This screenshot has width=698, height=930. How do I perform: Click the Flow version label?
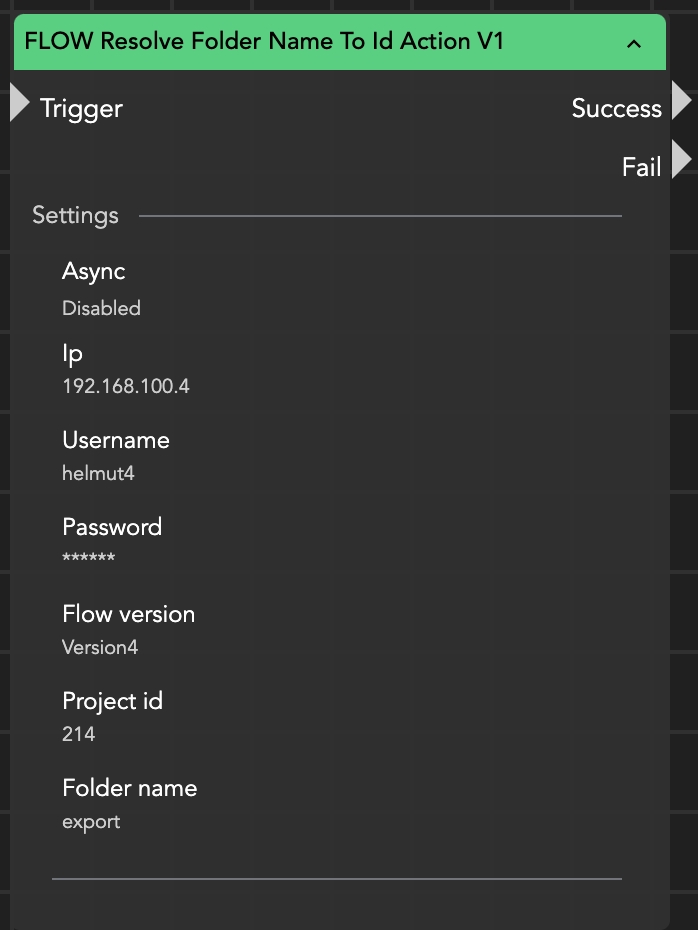(x=128, y=614)
